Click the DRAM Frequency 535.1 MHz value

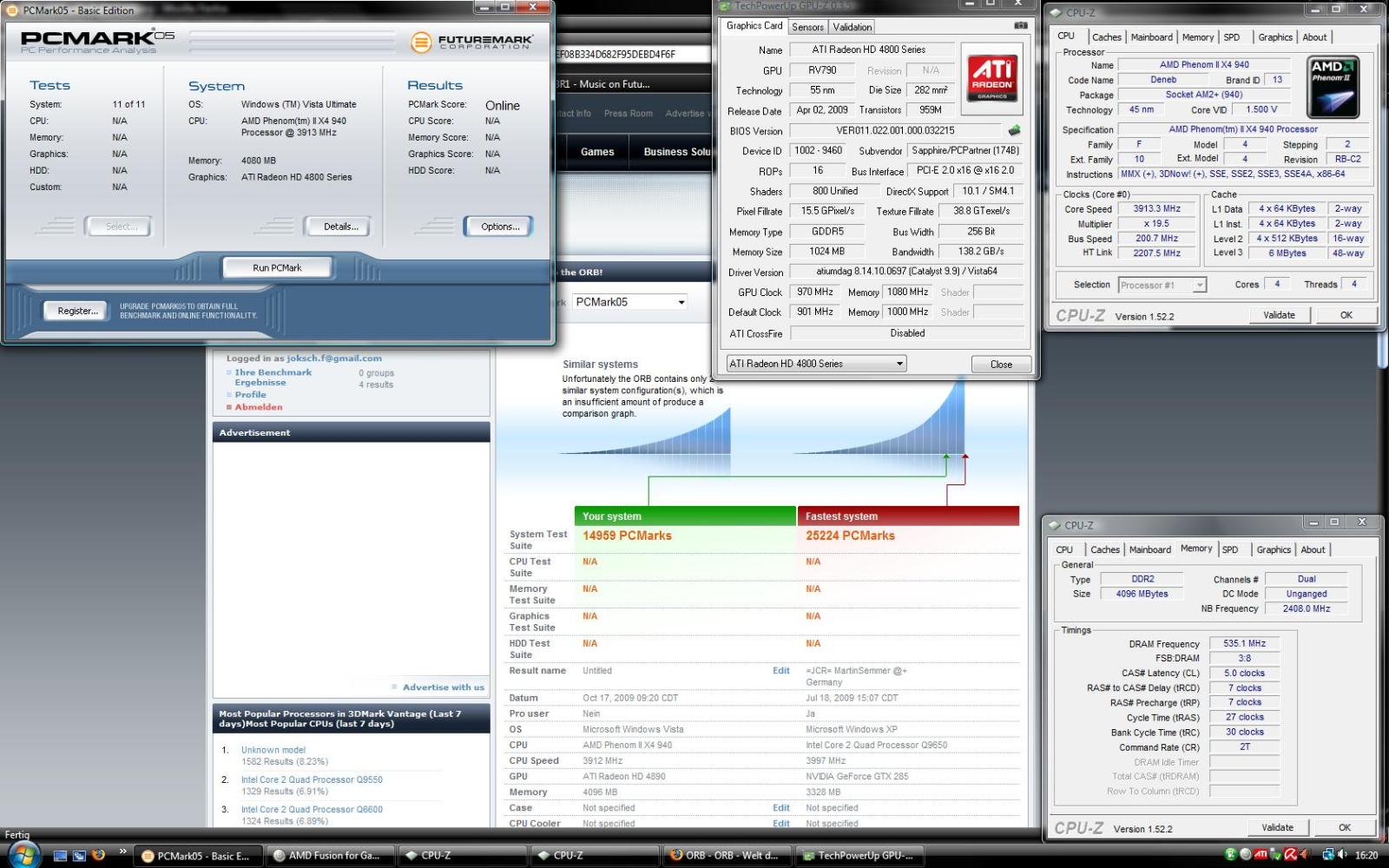1244,644
